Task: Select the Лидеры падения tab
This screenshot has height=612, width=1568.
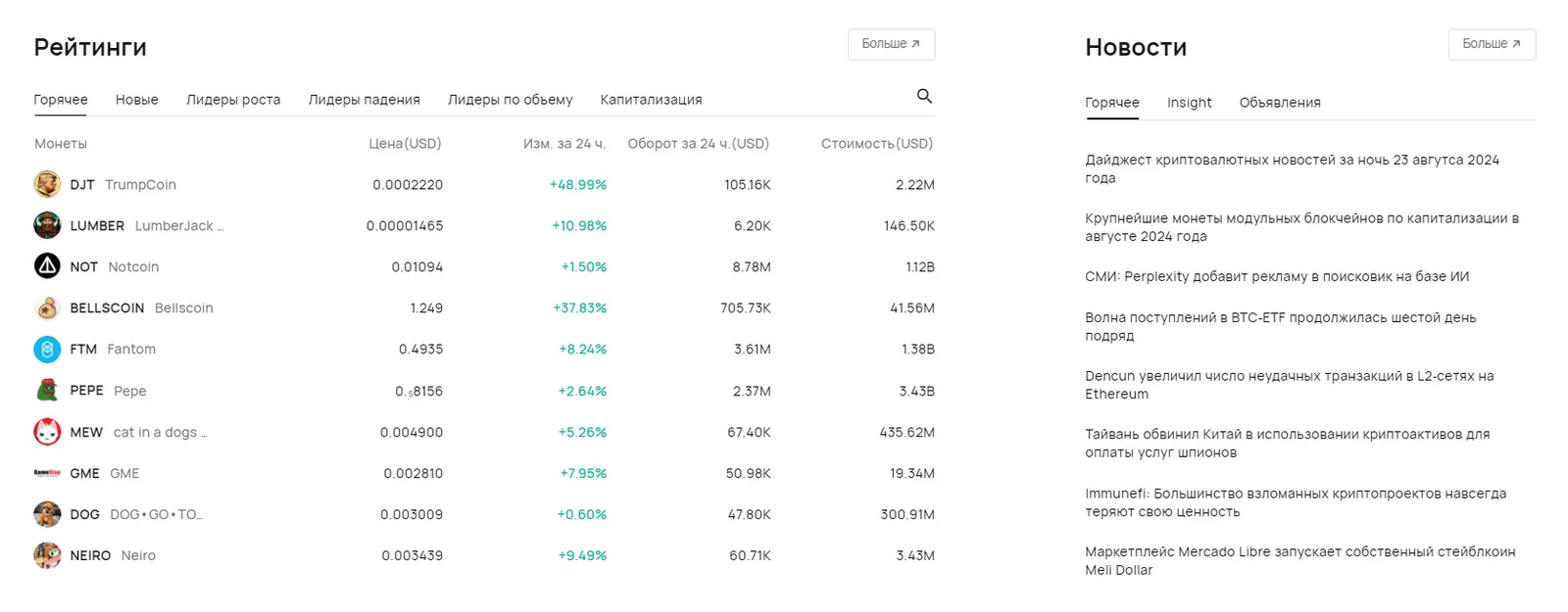Action: click(365, 100)
